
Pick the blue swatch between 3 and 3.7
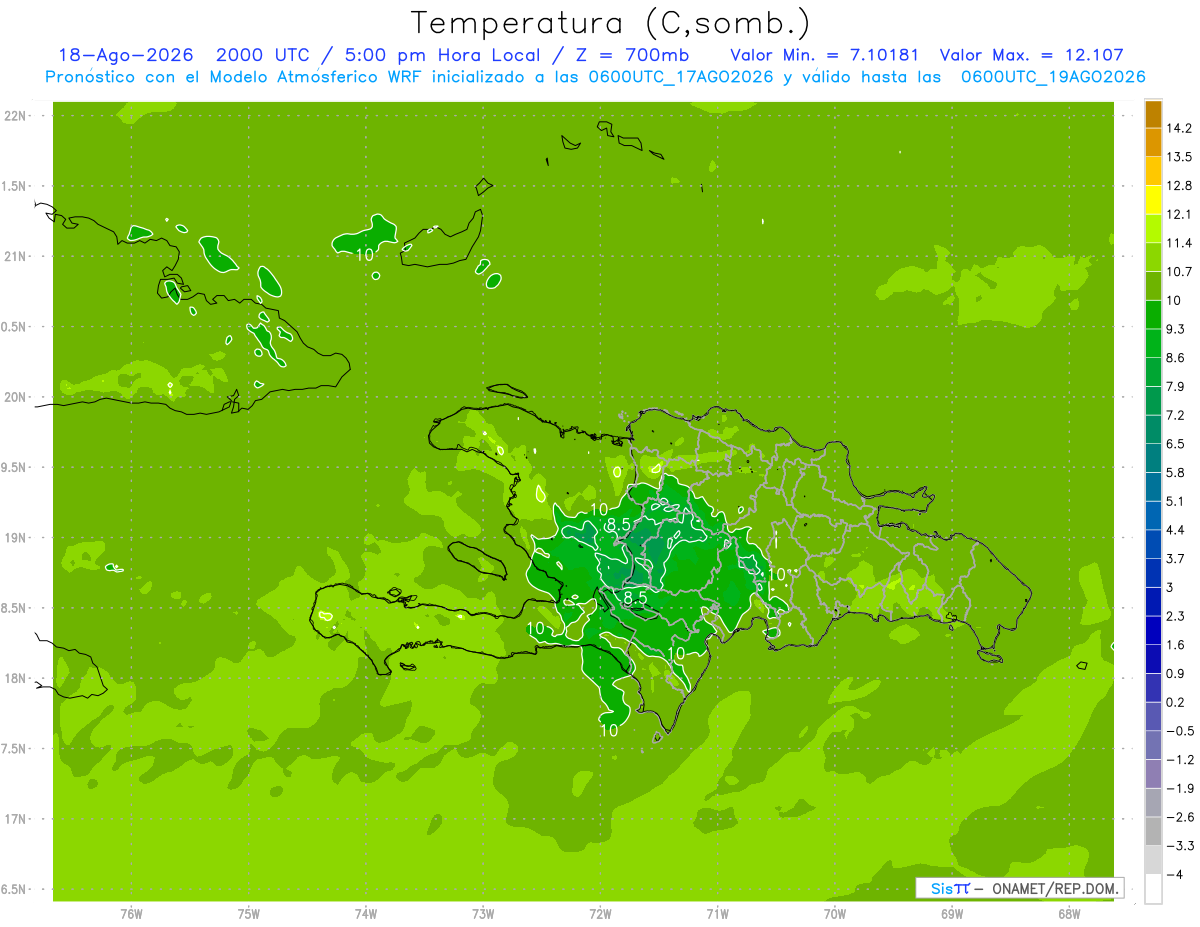(1153, 573)
